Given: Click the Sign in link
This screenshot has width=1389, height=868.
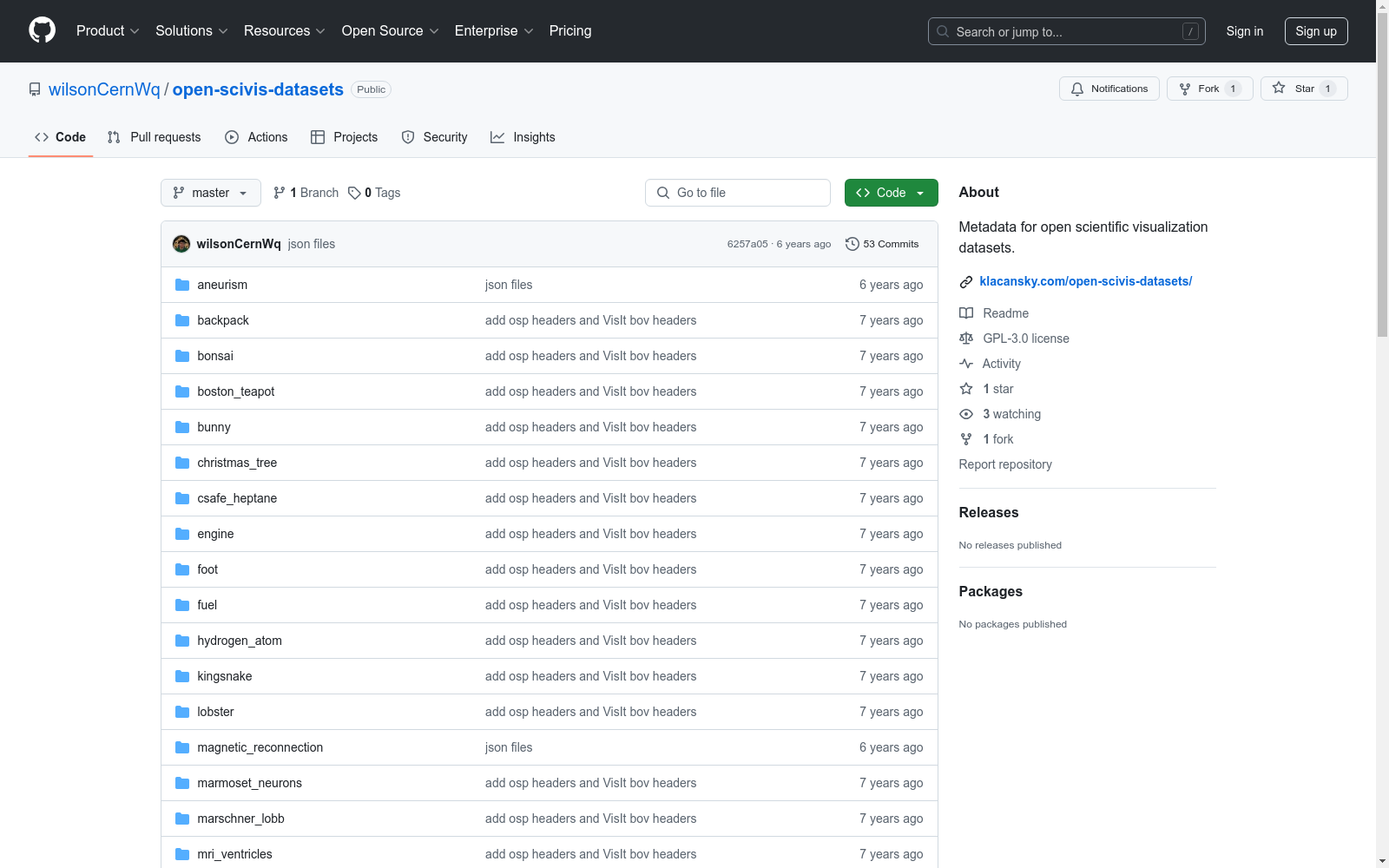Looking at the screenshot, I should click(1245, 31).
